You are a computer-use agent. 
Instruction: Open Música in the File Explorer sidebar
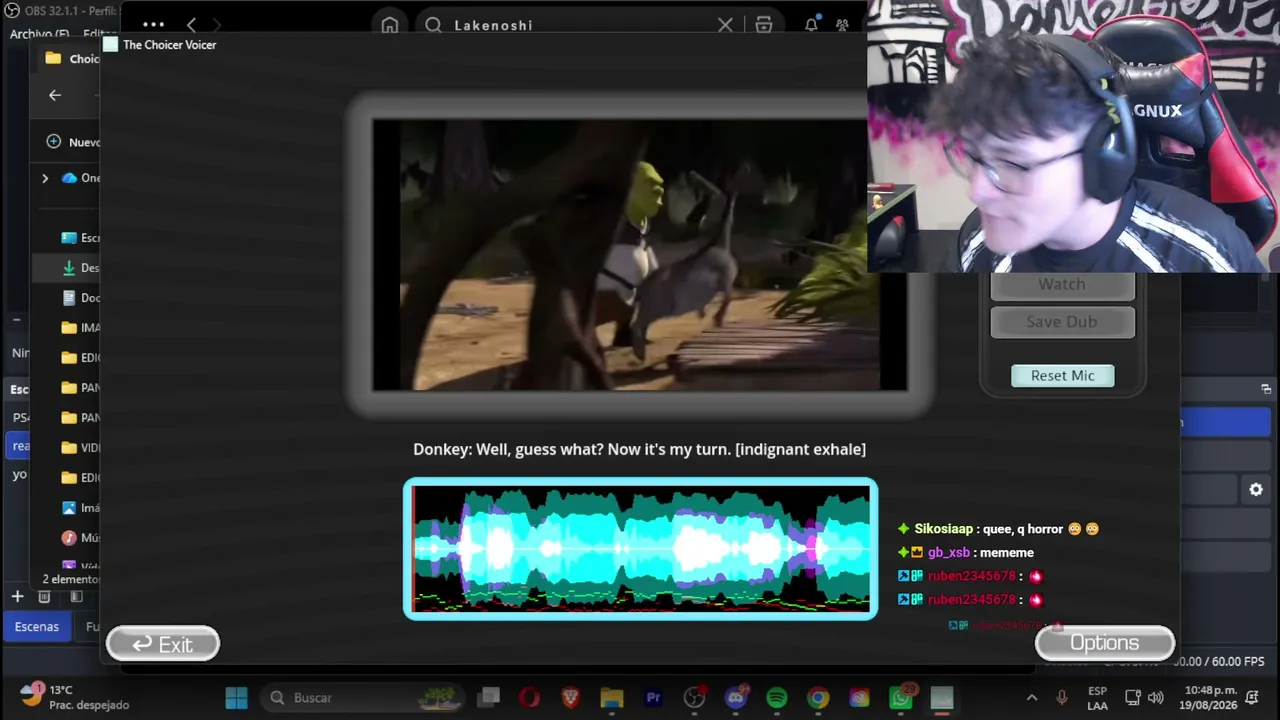pyautogui.click(x=81, y=538)
